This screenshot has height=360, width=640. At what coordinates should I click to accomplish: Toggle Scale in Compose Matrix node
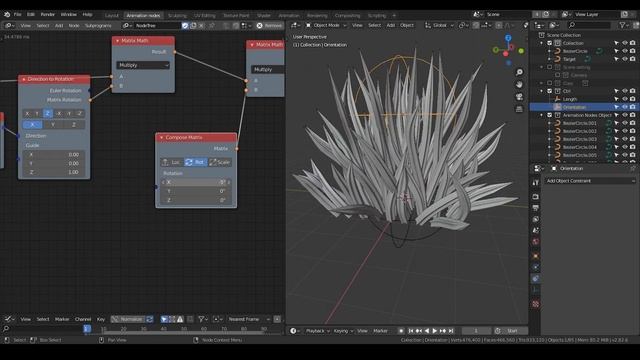220,162
